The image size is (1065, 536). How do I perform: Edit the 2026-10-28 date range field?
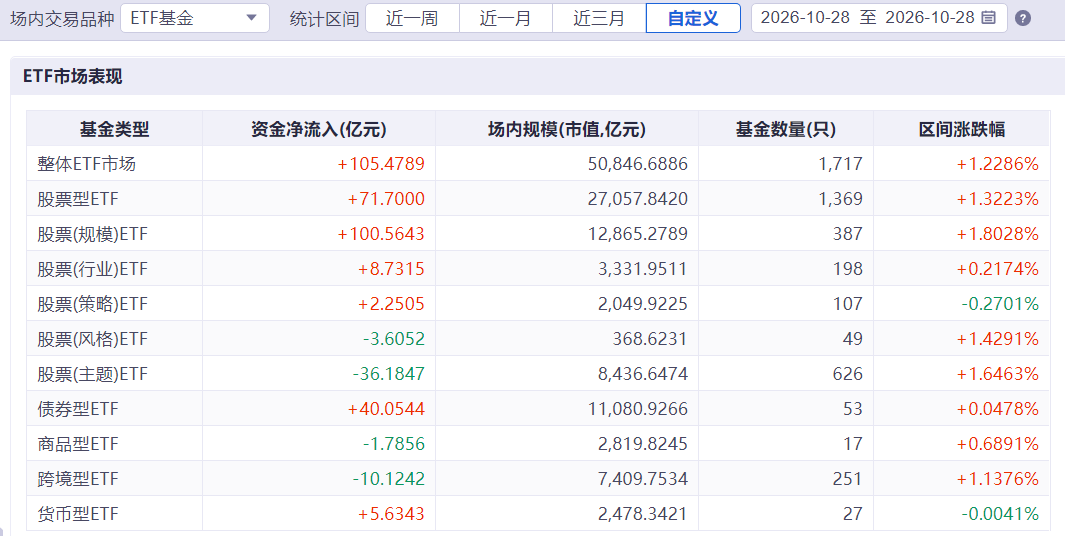(879, 18)
